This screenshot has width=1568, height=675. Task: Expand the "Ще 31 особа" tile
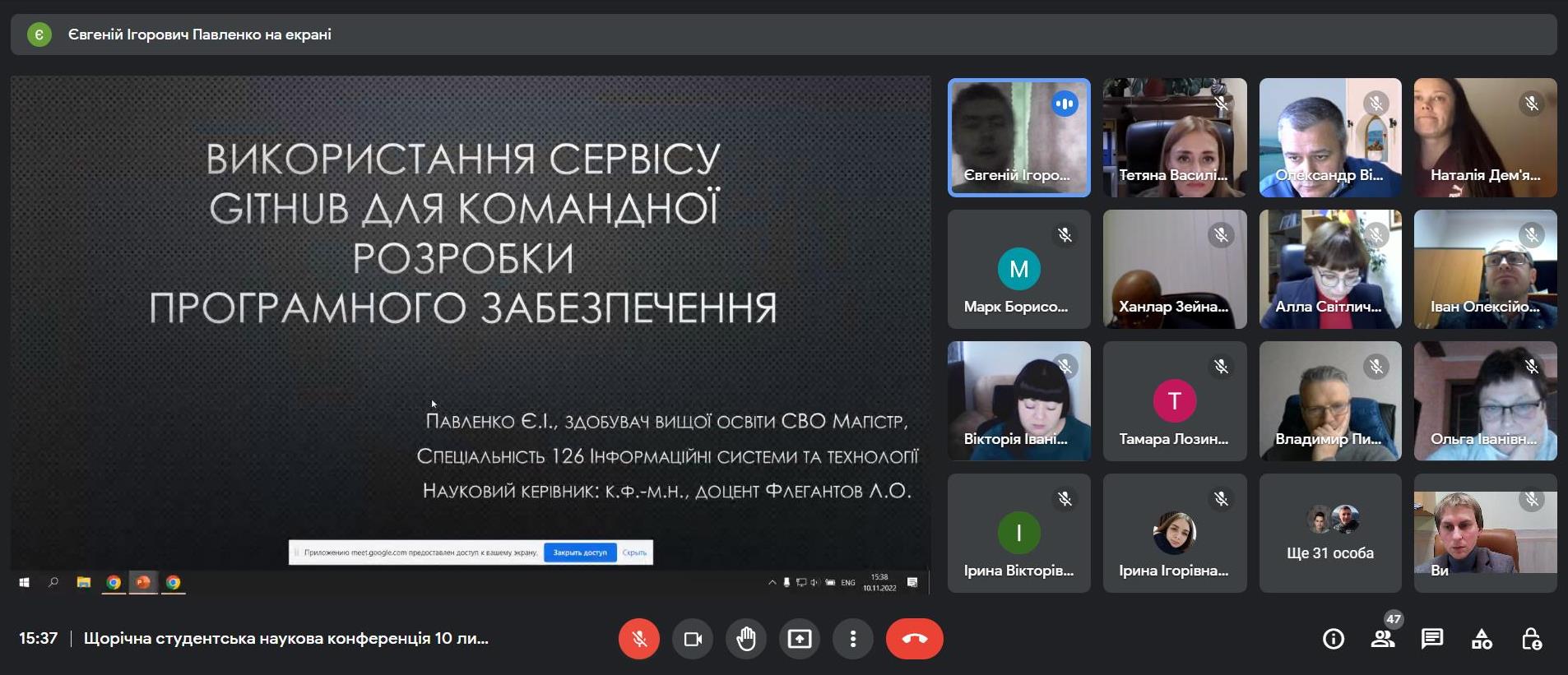[x=1330, y=533]
